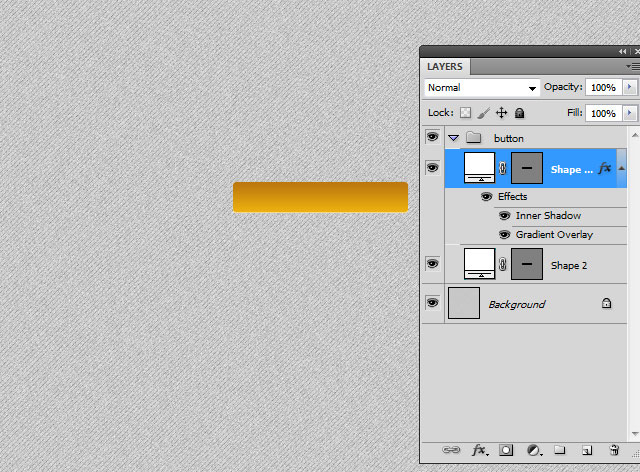Screen dimensions: 640x472
Task: Select the selected Shape layer thumbnail
Action: 480,168
